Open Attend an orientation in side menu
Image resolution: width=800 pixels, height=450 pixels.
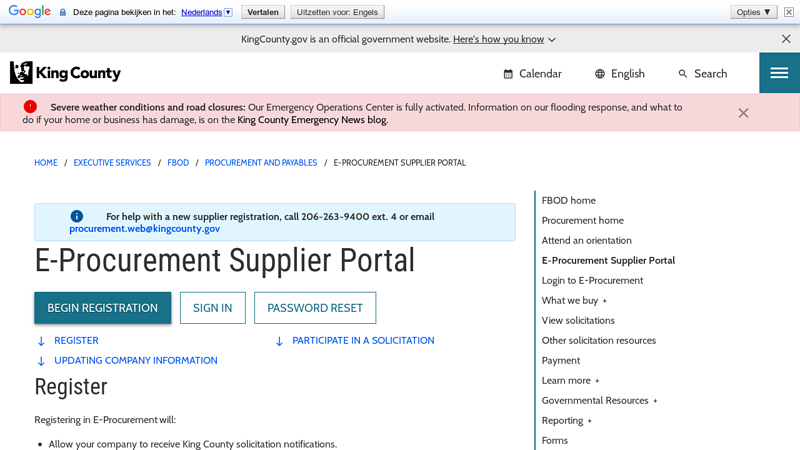point(586,240)
